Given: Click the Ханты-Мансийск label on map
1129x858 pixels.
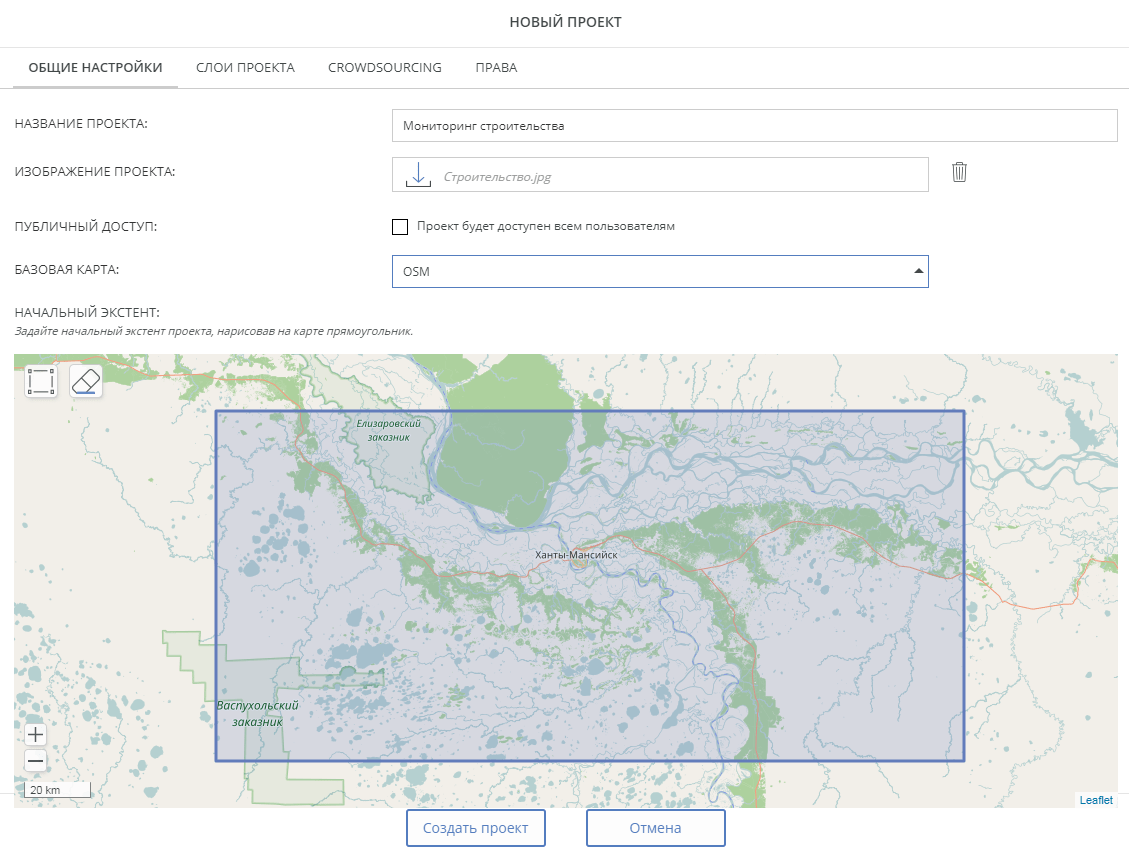Looking at the screenshot, I should coord(576,555).
